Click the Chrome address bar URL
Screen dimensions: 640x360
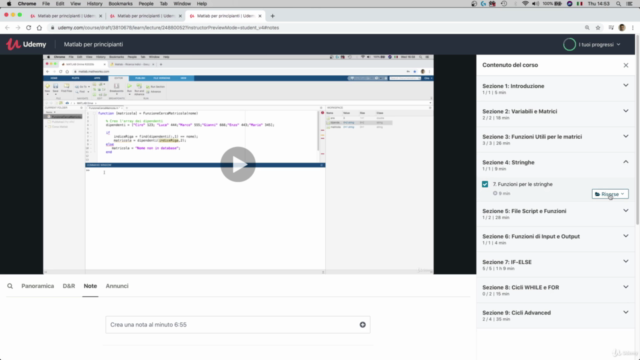[168, 28]
